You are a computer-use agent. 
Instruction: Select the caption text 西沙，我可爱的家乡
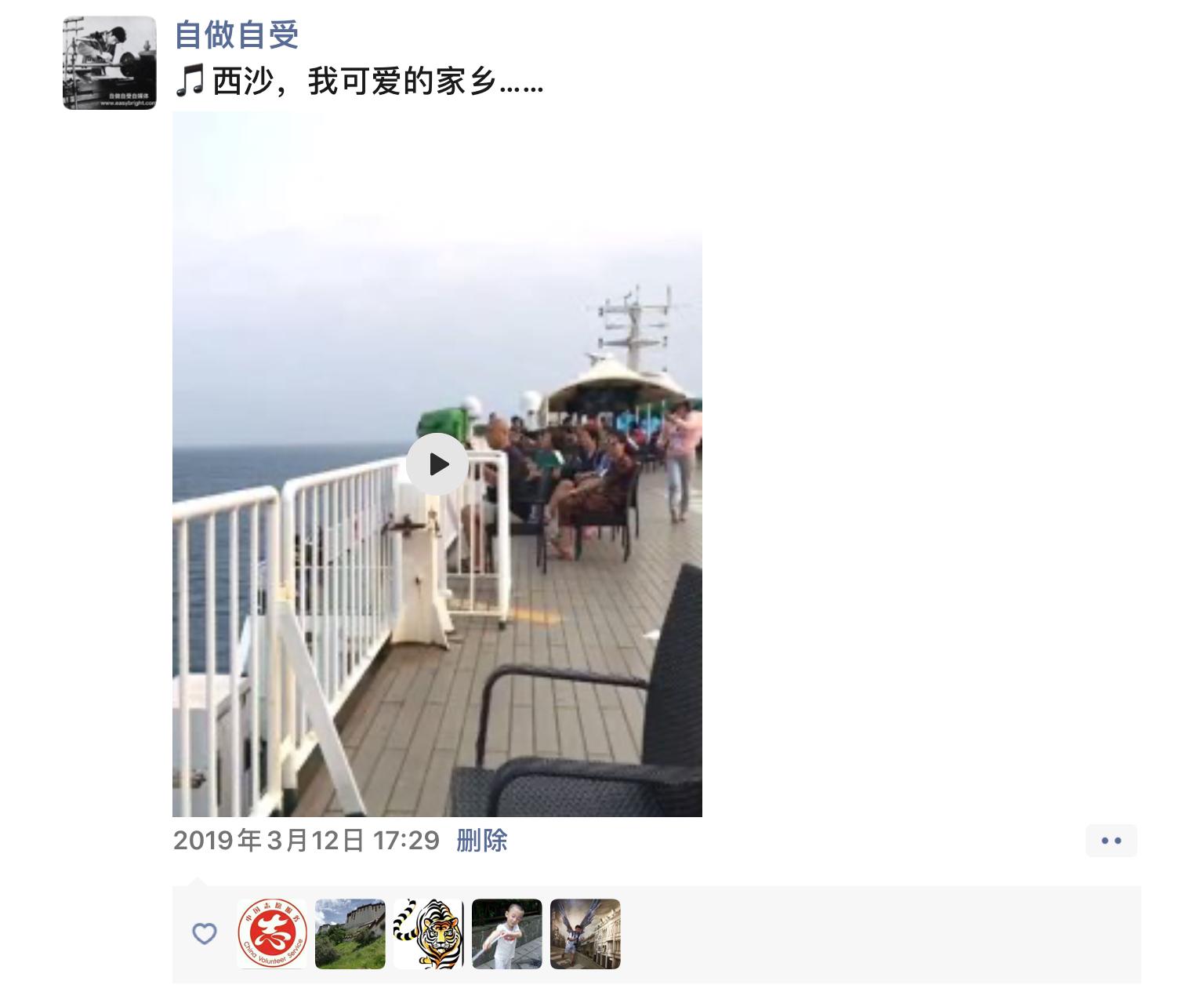pyautogui.click(x=354, y=82)
